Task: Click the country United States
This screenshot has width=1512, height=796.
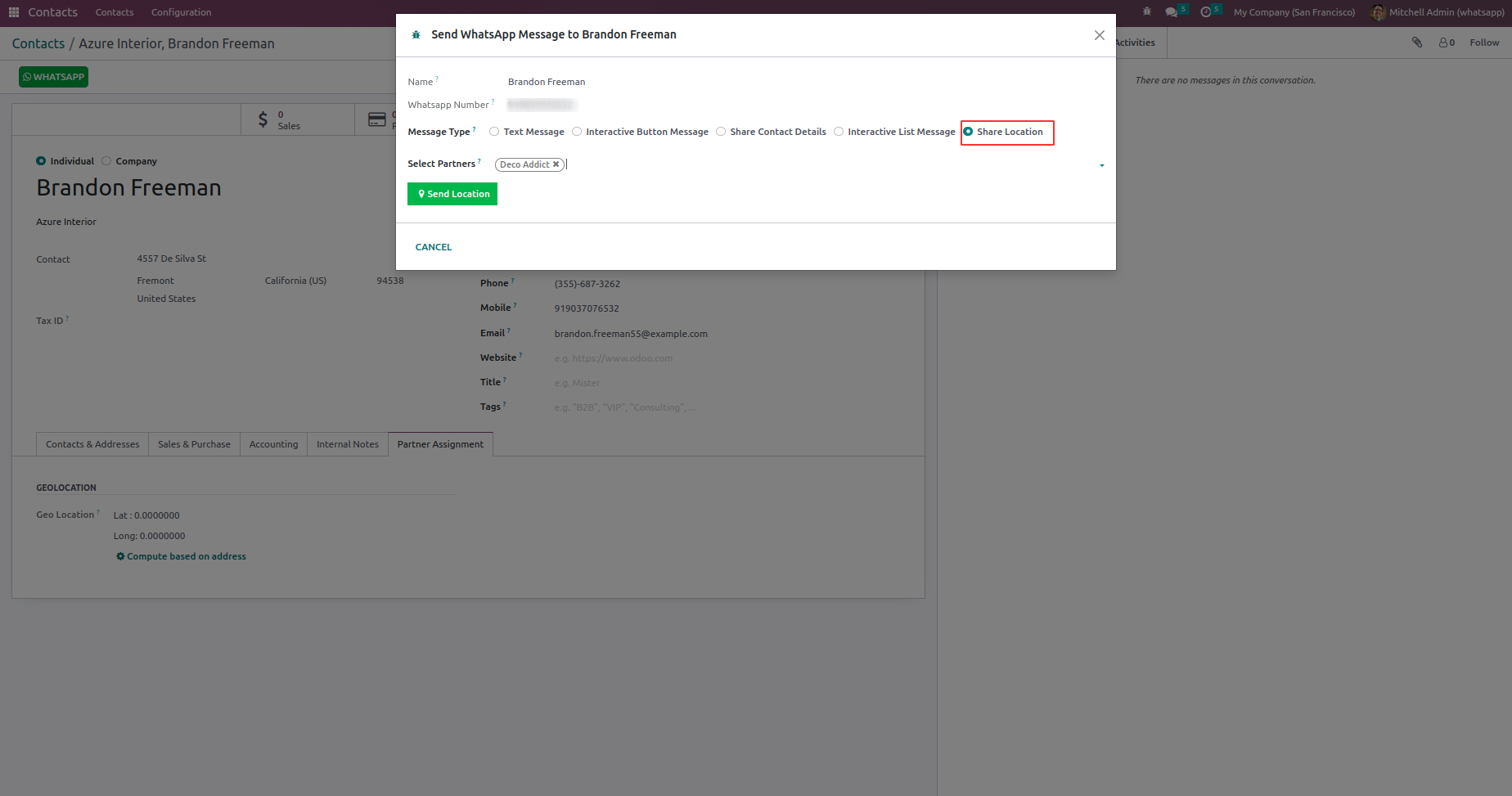Action: point(166,299)
